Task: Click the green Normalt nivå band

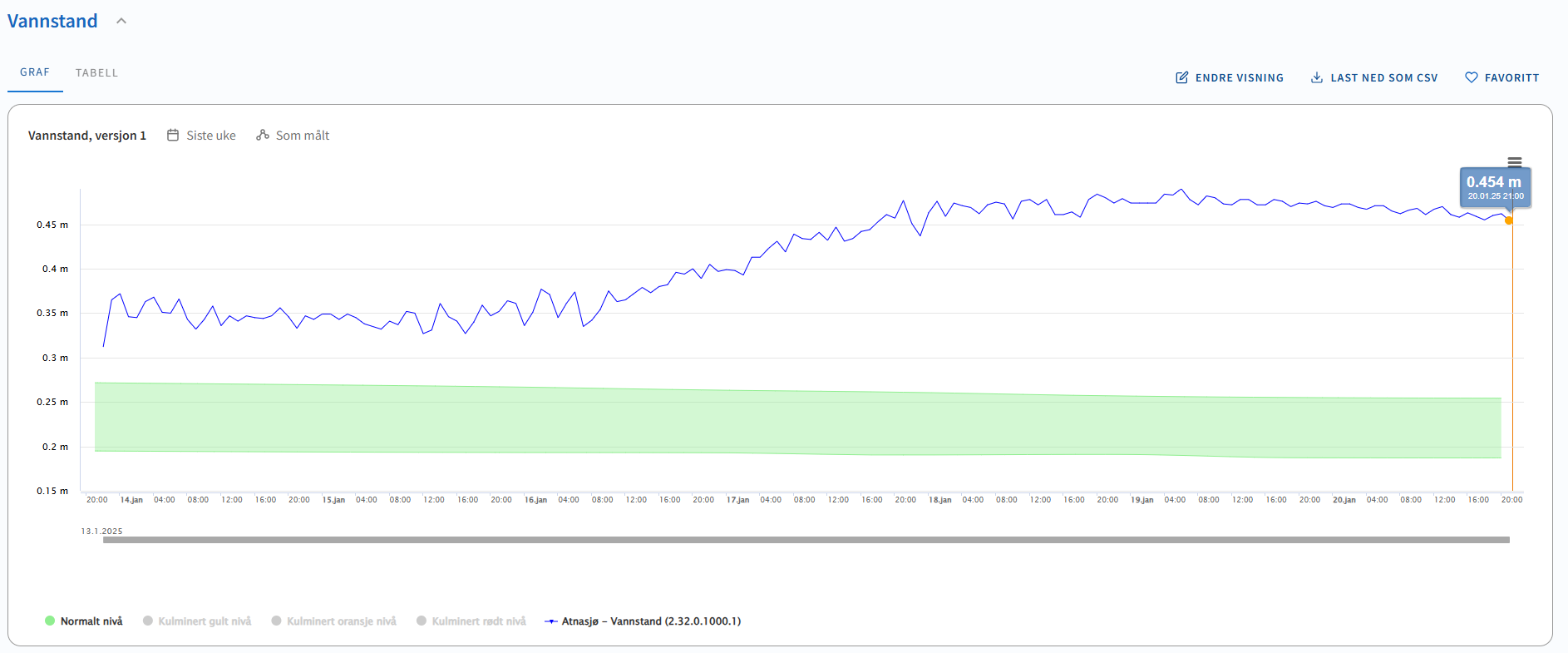Action: [798, 422]
